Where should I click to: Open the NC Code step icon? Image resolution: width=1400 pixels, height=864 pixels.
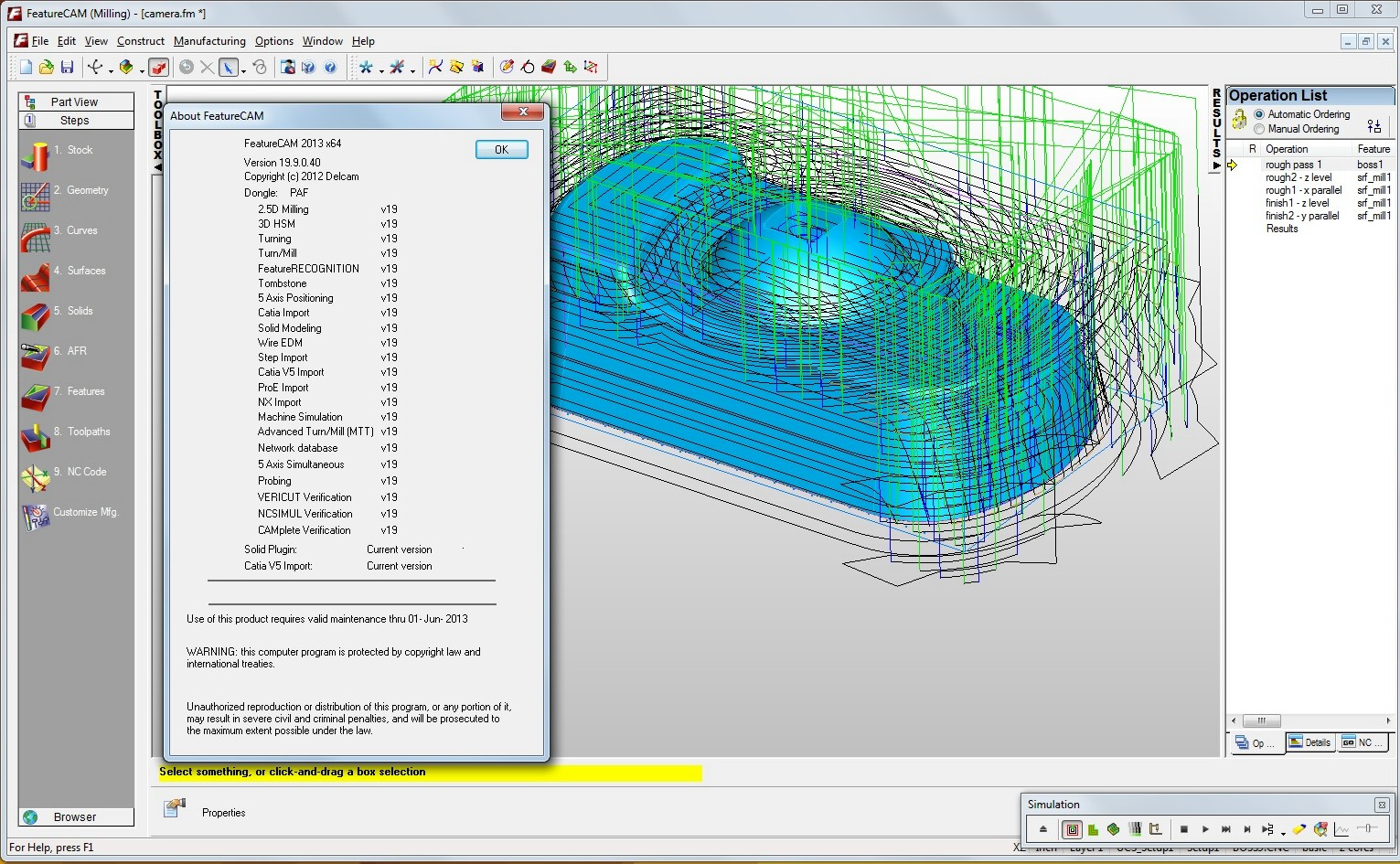pos(35,477)
